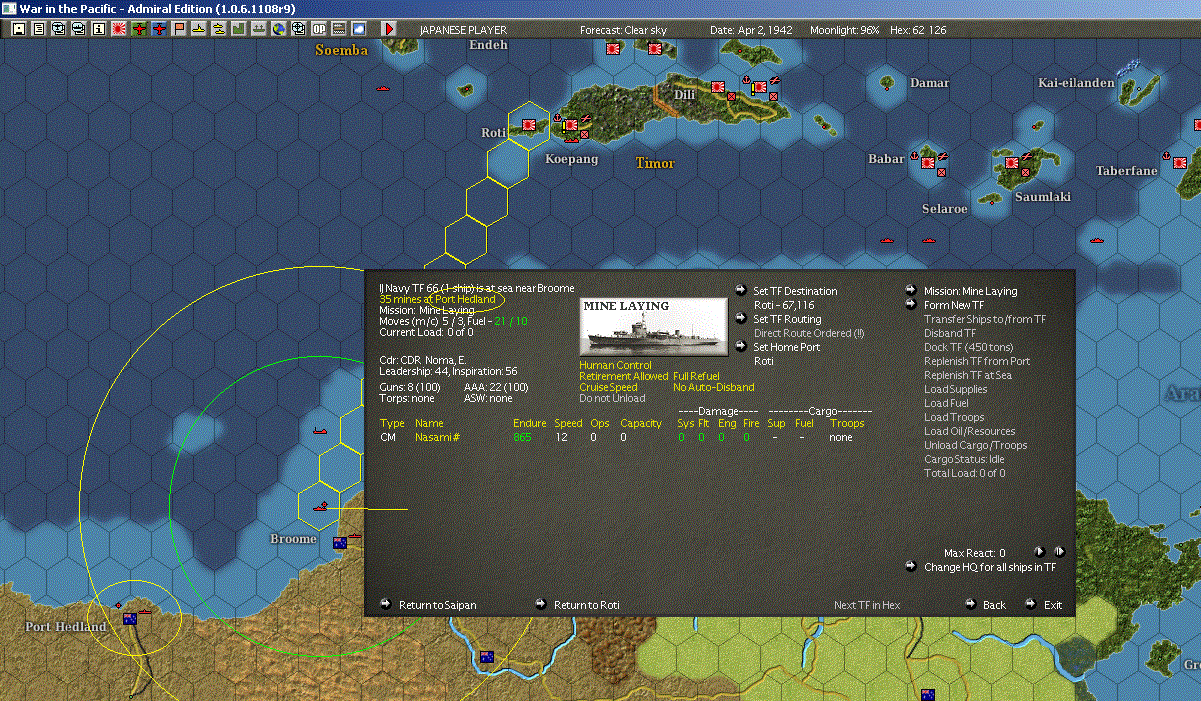Click the Name column header

point(428,423)
